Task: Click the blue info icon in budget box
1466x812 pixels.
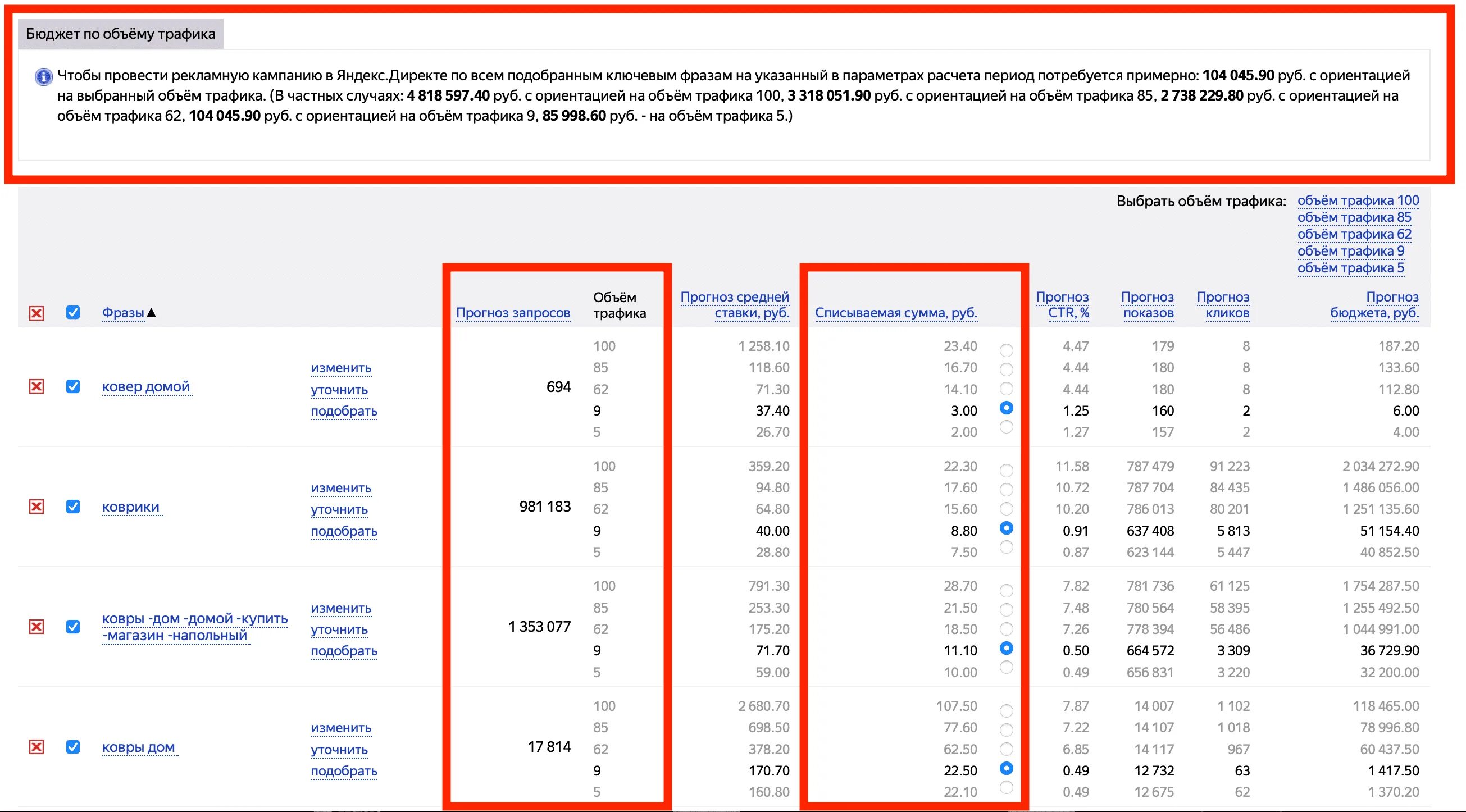Action: click(43, 76)
